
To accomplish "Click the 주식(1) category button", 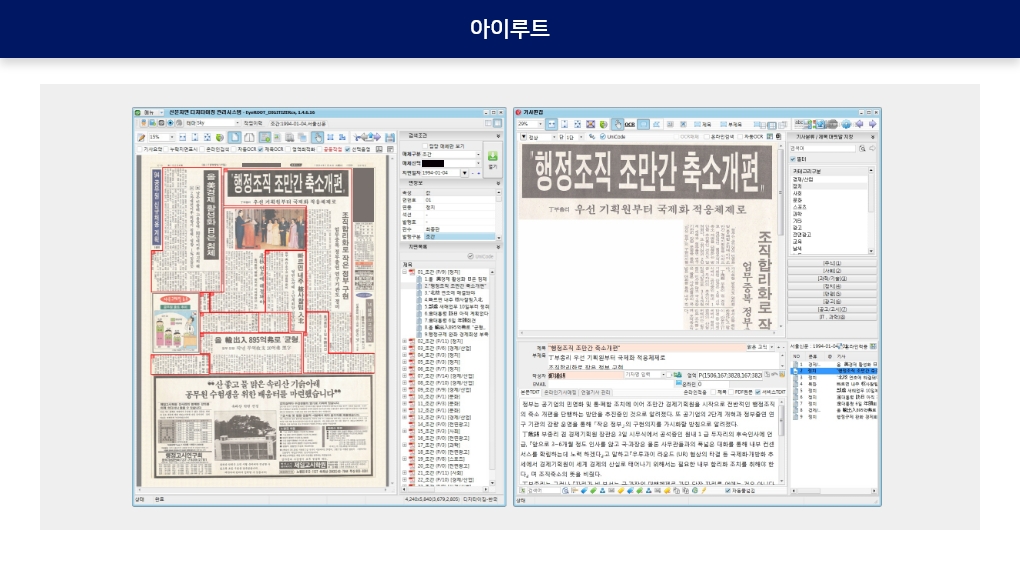I will [x=832, y=263].
